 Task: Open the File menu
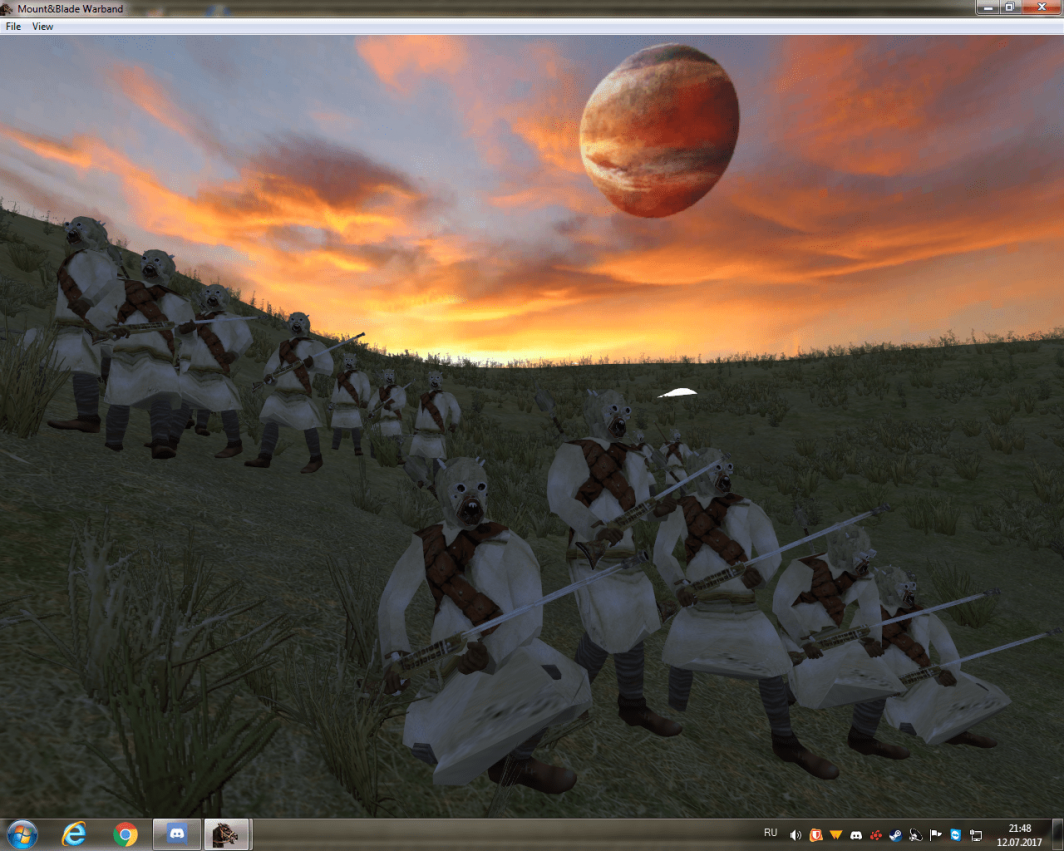click(x=13, y=26)
